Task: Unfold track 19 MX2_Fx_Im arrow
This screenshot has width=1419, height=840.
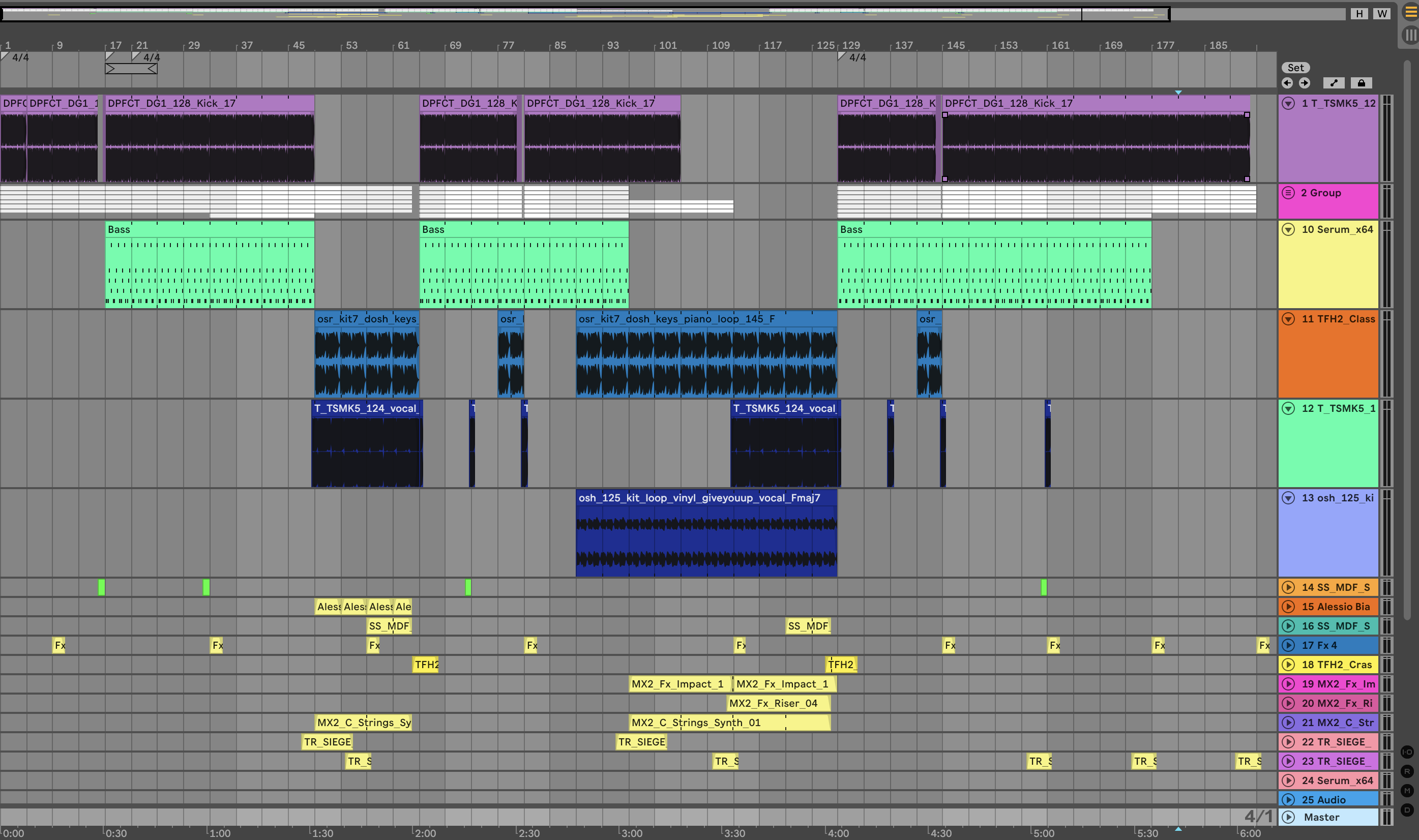Action: pos(1289,684)
